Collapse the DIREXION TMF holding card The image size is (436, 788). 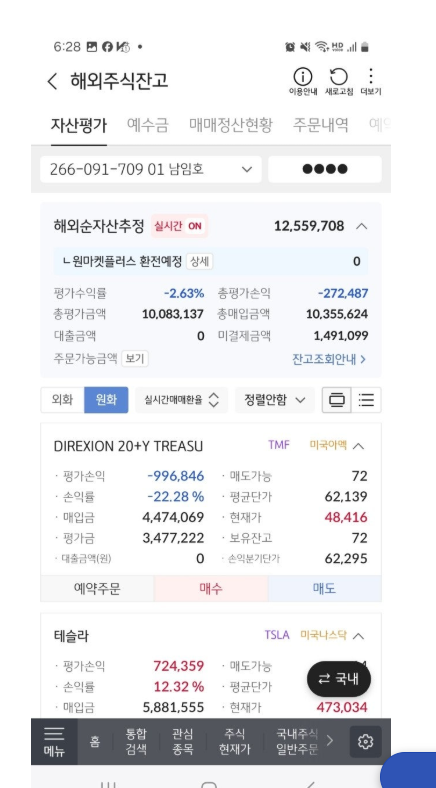[x=358, y=446]
